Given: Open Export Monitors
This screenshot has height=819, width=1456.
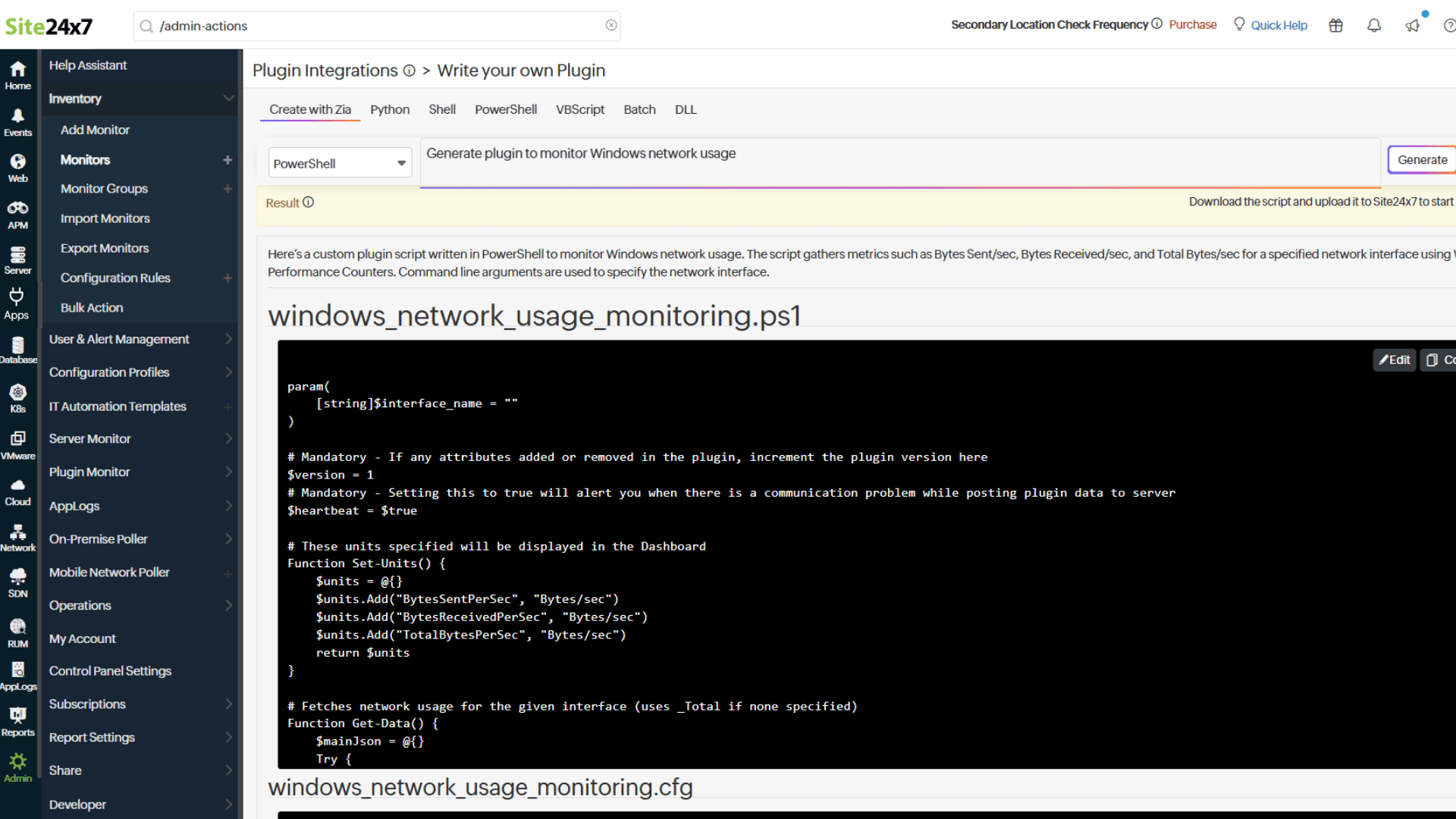Looking at the screenshot, I should 105,248.
